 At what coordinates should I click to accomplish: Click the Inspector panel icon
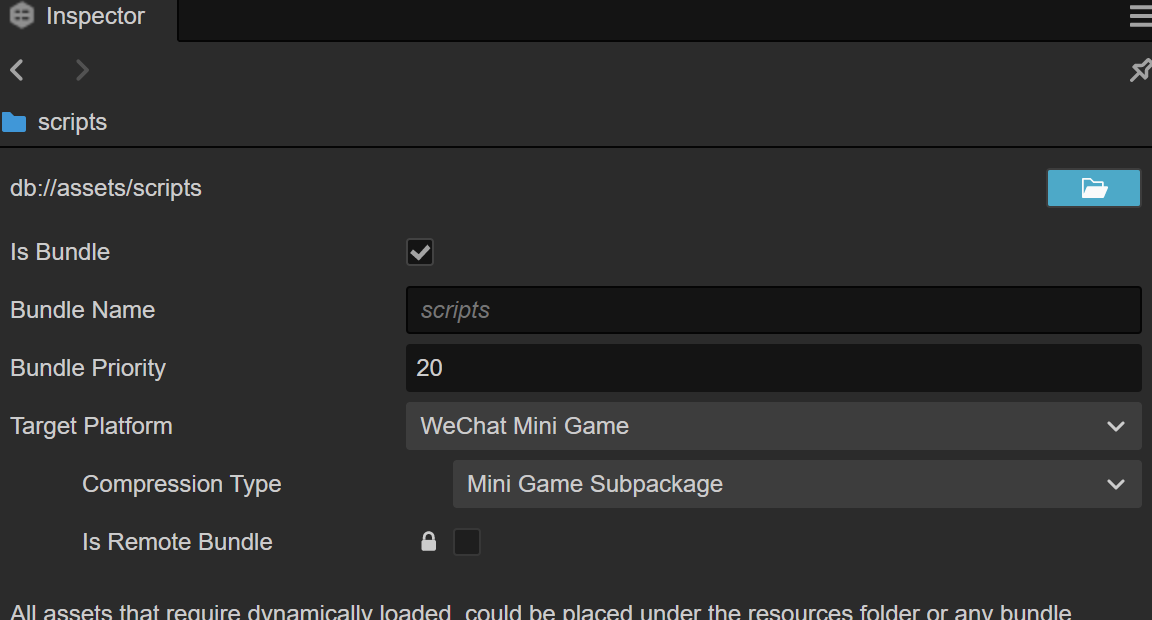pyautogui.click(x=22, y=17)
